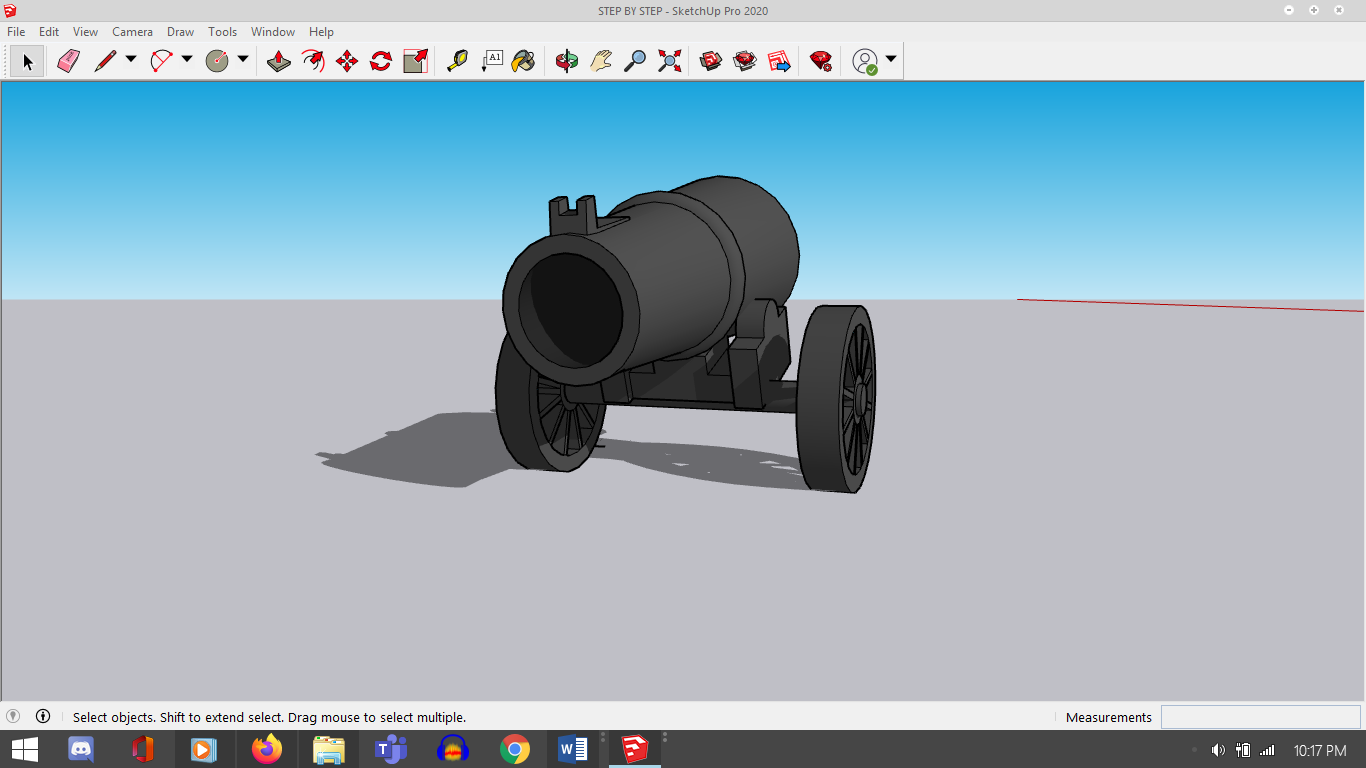Switch to Microsoft Teams on taskbar
The height and width of the screenshot is (768, 1366).
tap(391, 749)
